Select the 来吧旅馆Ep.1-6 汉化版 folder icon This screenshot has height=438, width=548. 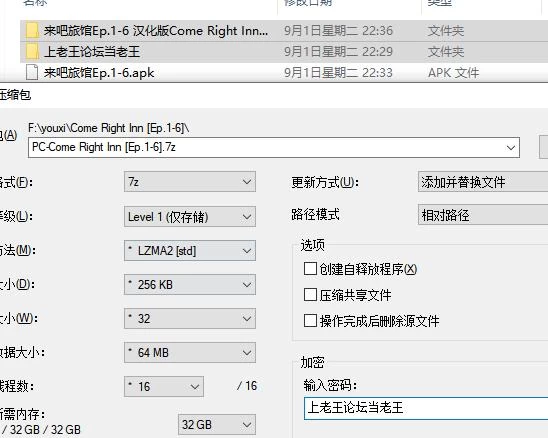pyautogui.click(x=32, y=31)
